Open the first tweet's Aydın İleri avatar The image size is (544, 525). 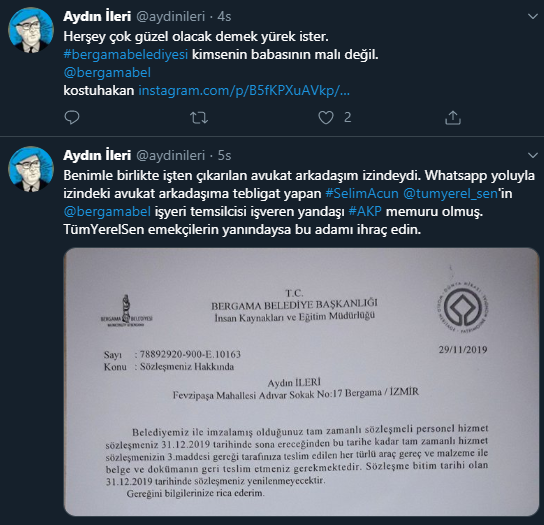(x=31, y=30)
